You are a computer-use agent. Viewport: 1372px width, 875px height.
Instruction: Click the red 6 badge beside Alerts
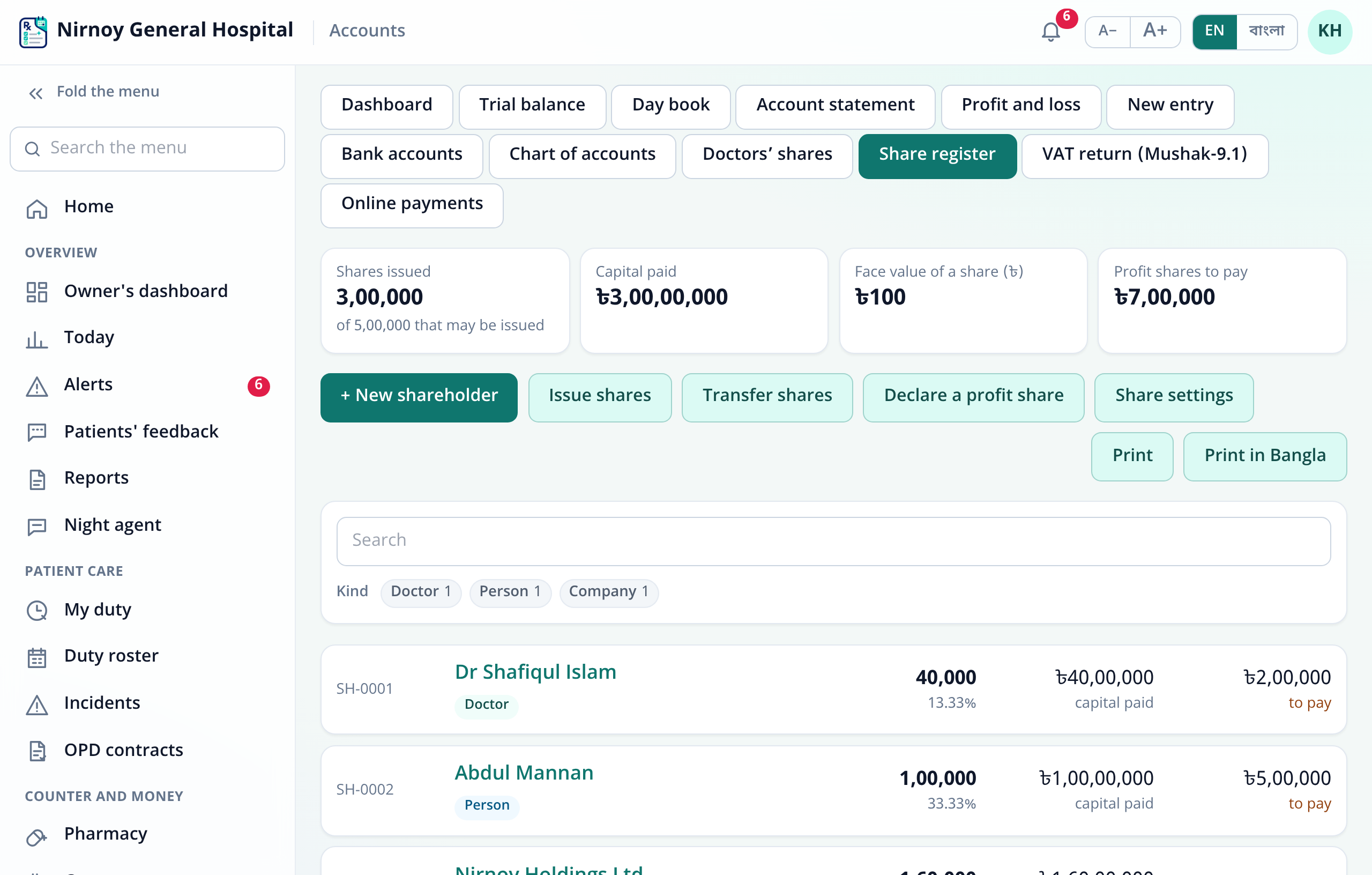pos(258,385)
